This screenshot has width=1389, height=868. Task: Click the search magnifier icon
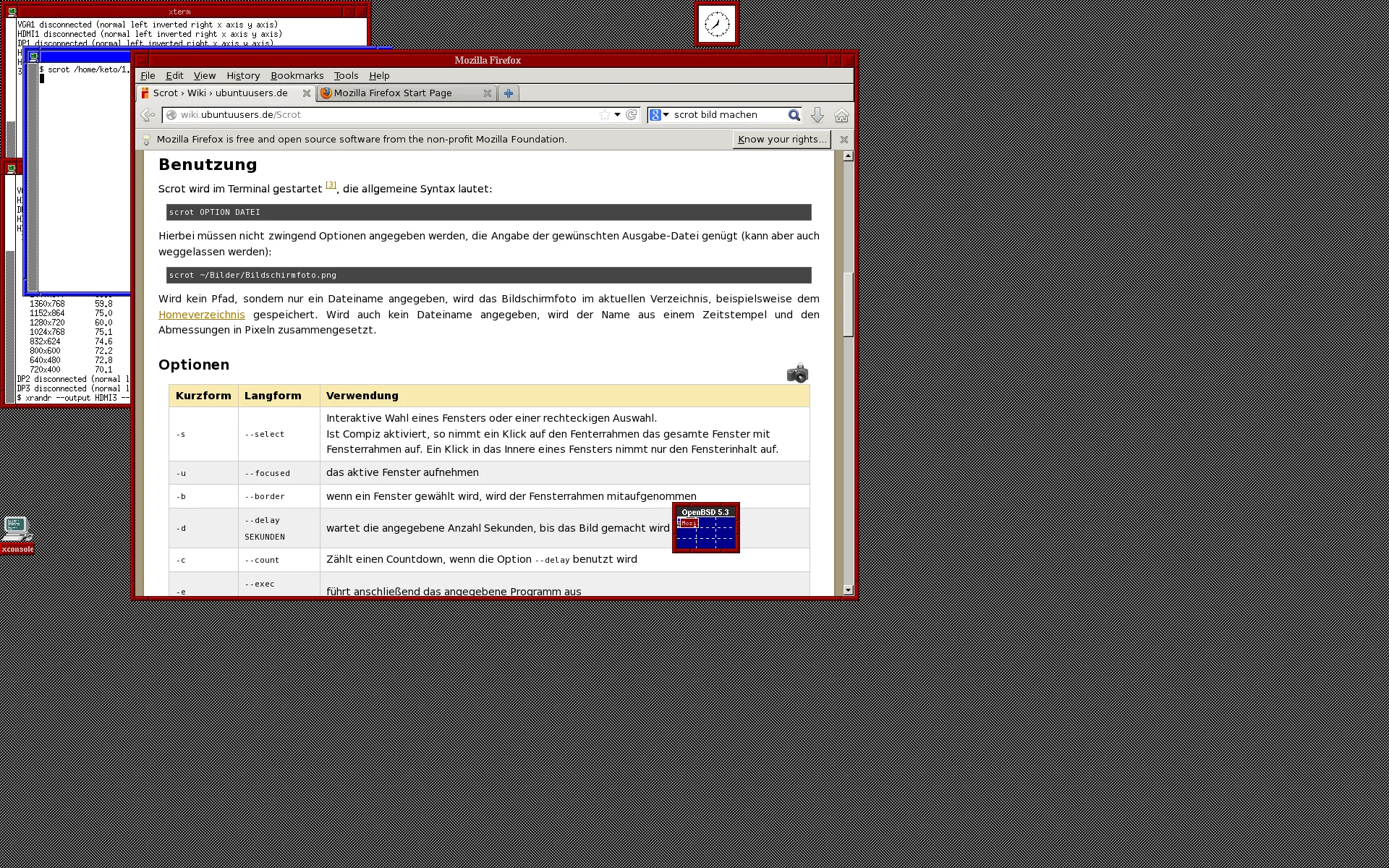click(x=794, y=115)
